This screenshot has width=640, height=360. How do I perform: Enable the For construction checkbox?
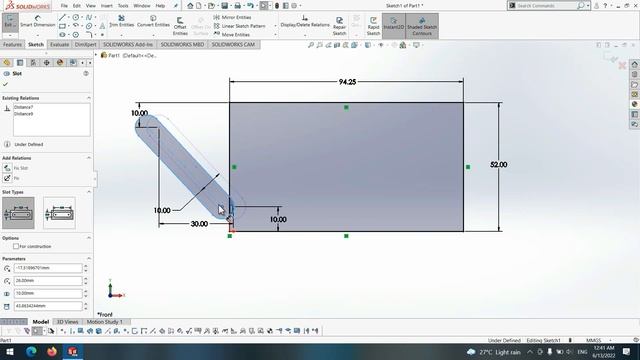coord(16,247)
